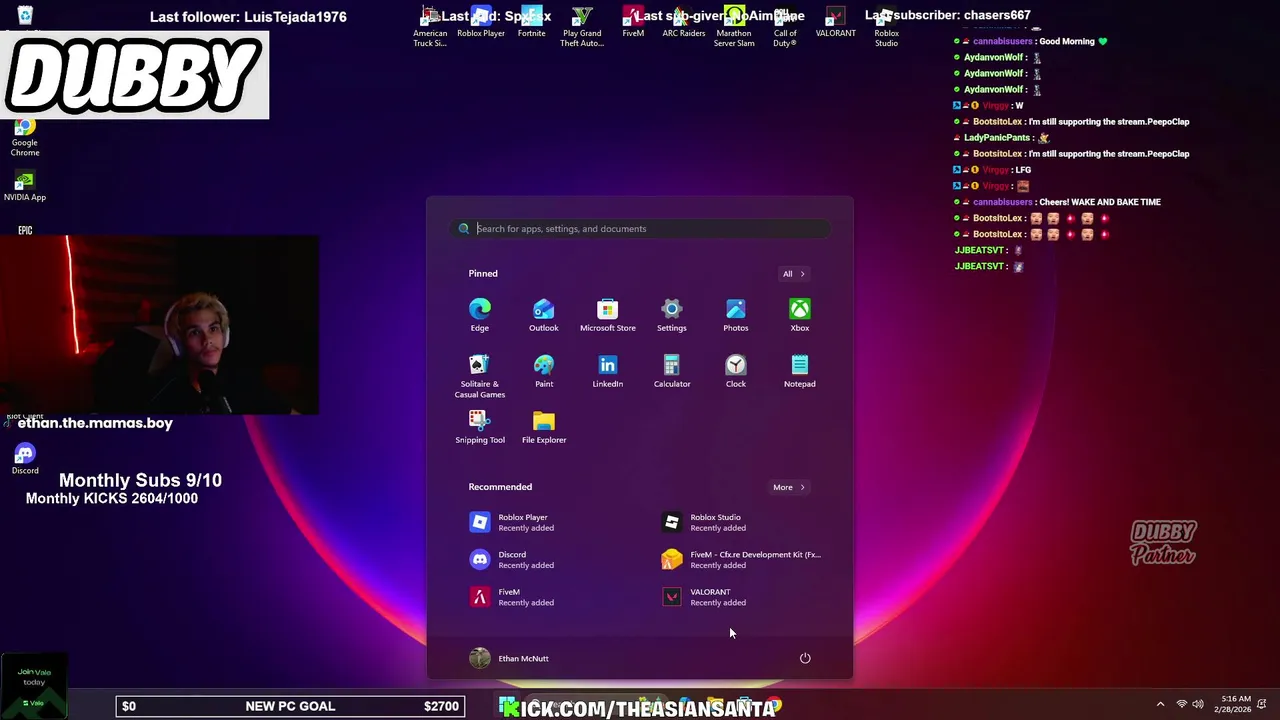Viewport: 1280px width, 720px height.
Task: Open LinkedIn pinned app
Action: [608, 371]
